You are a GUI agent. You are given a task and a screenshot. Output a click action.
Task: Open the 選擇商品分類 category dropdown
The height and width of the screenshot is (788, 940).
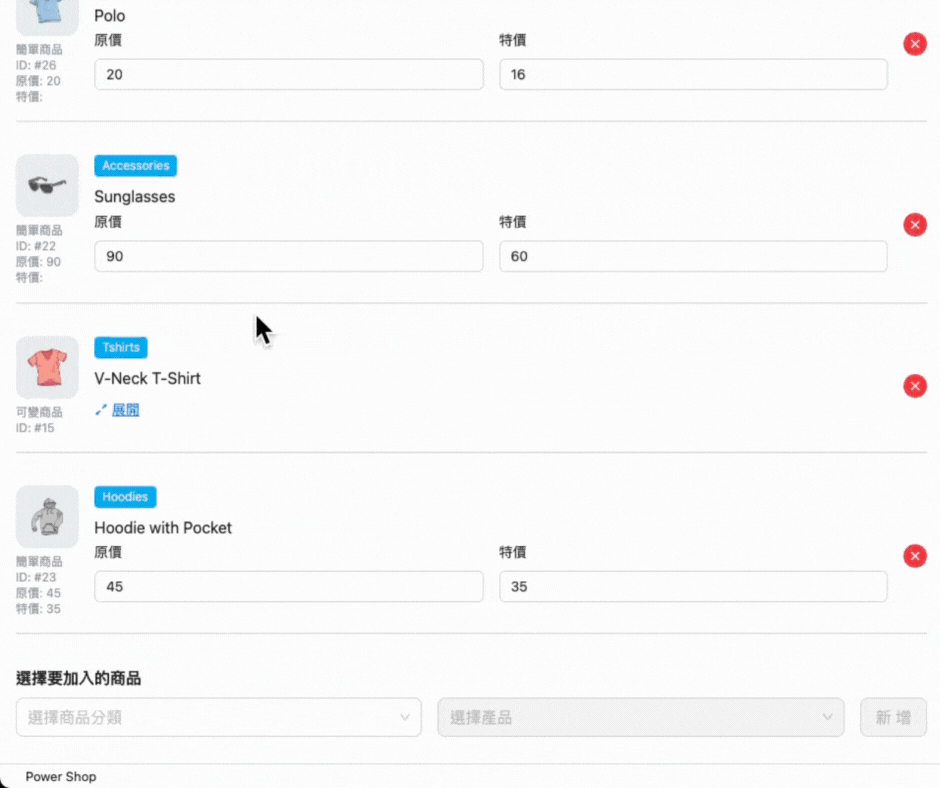pos(218,717)
